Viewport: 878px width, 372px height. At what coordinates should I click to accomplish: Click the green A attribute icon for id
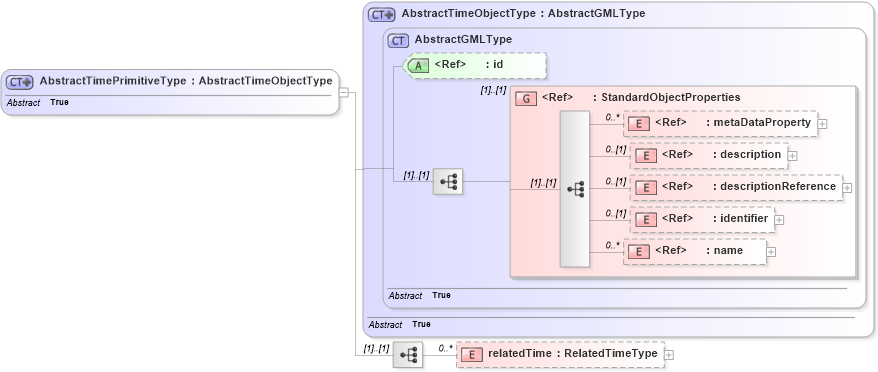click(417, 65)
